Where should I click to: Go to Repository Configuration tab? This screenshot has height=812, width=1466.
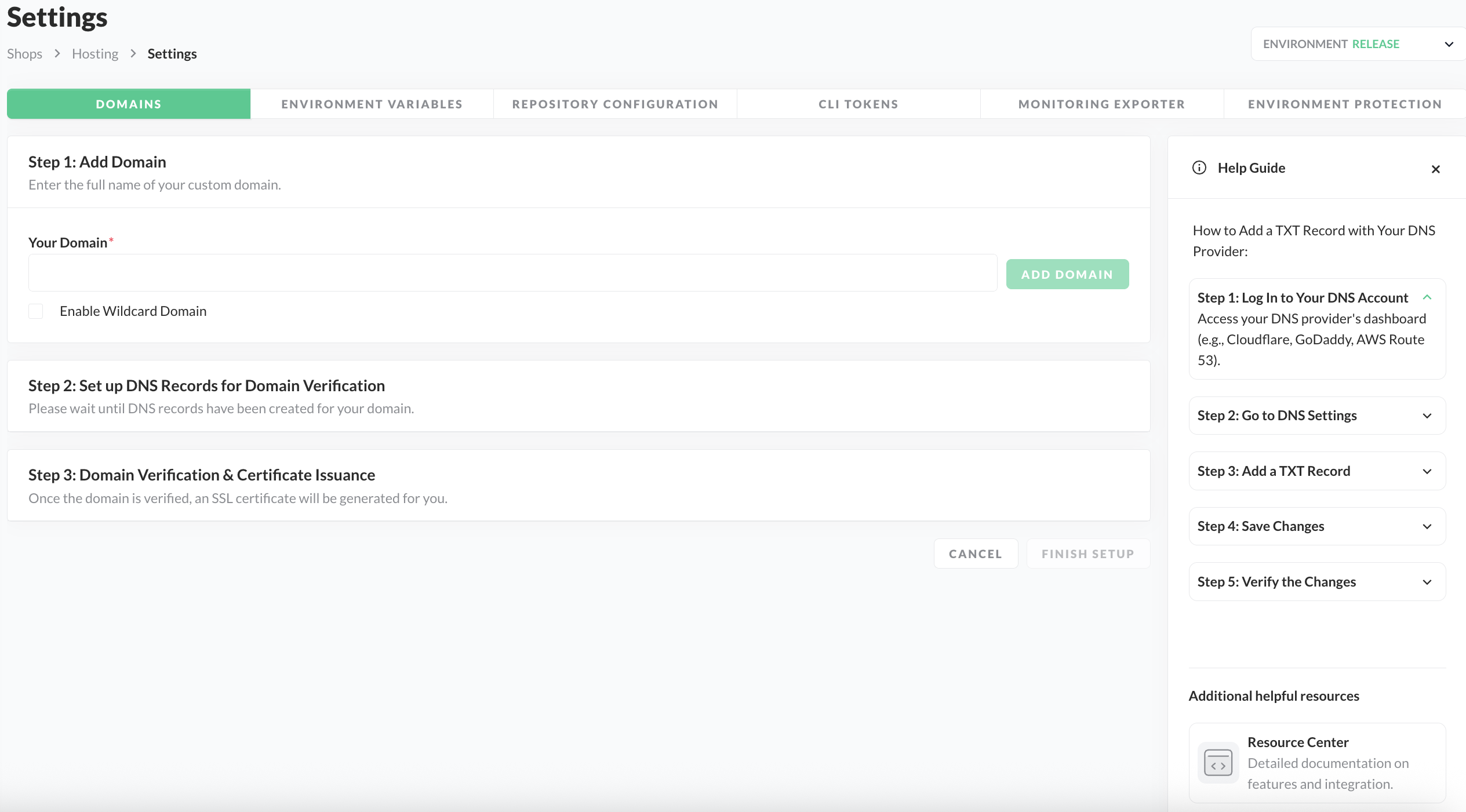pyautogui.click(x=615, y=104)
